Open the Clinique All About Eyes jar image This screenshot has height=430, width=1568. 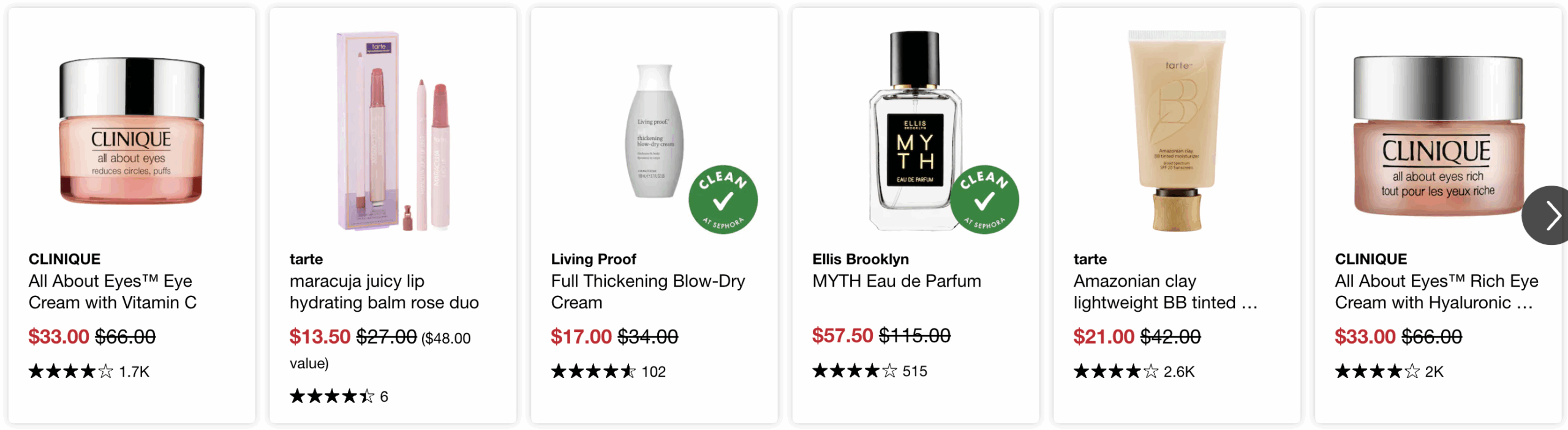132,131
